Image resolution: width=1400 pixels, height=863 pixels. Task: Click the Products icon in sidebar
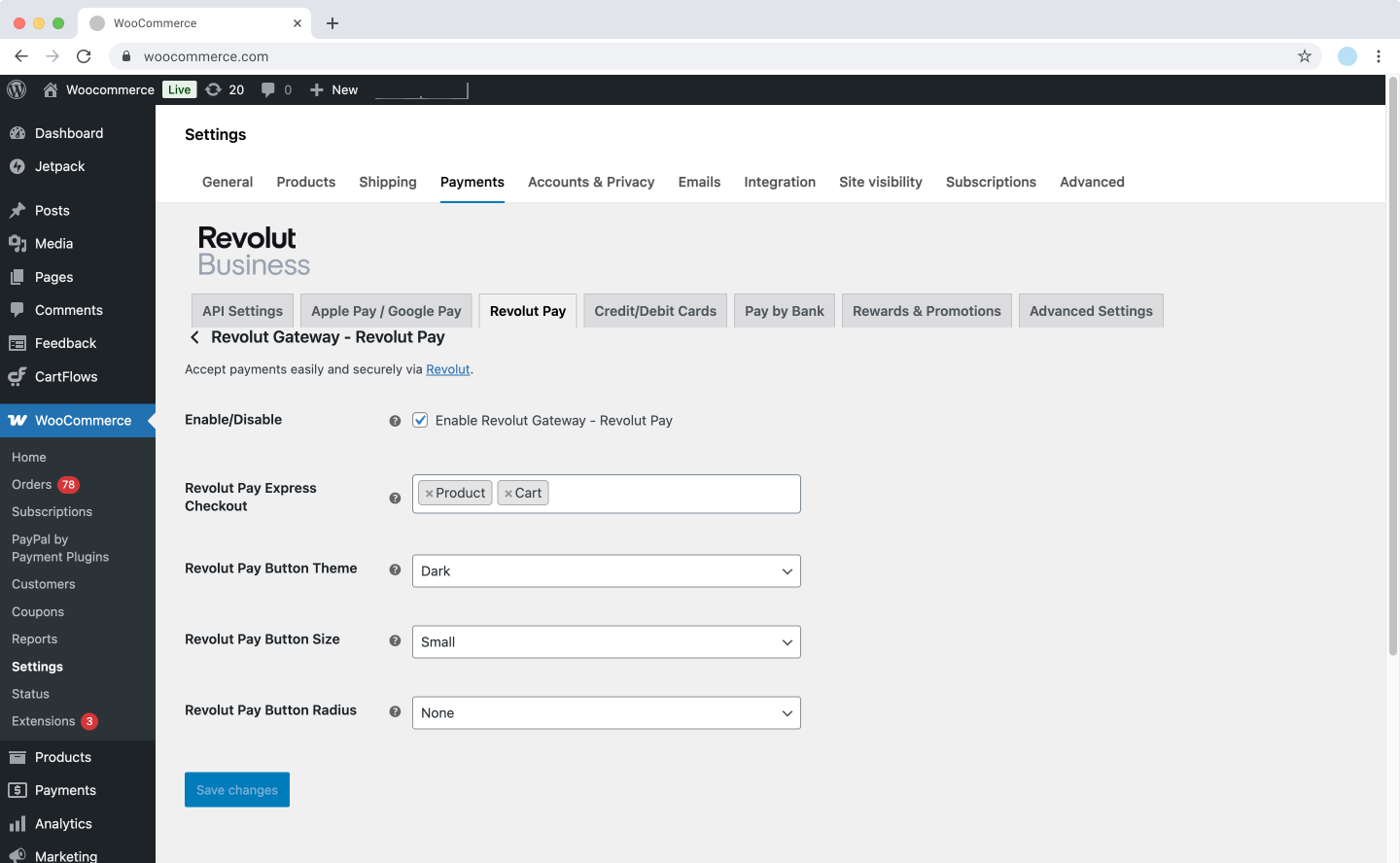pyautogui.click(x=17, y=757)
